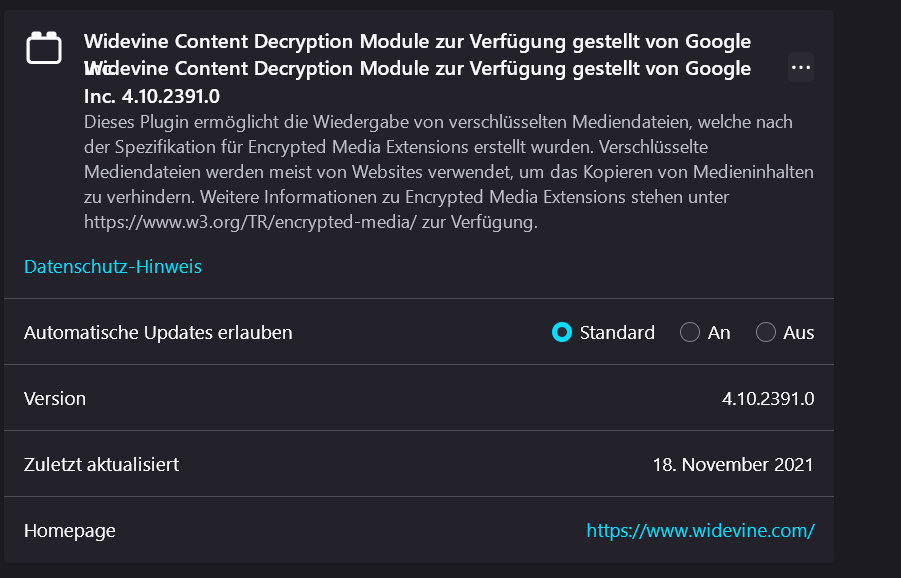Open the three-dot more options menu
The width and height of the screenshot is (901, 578).
click(x=800, y=67)
